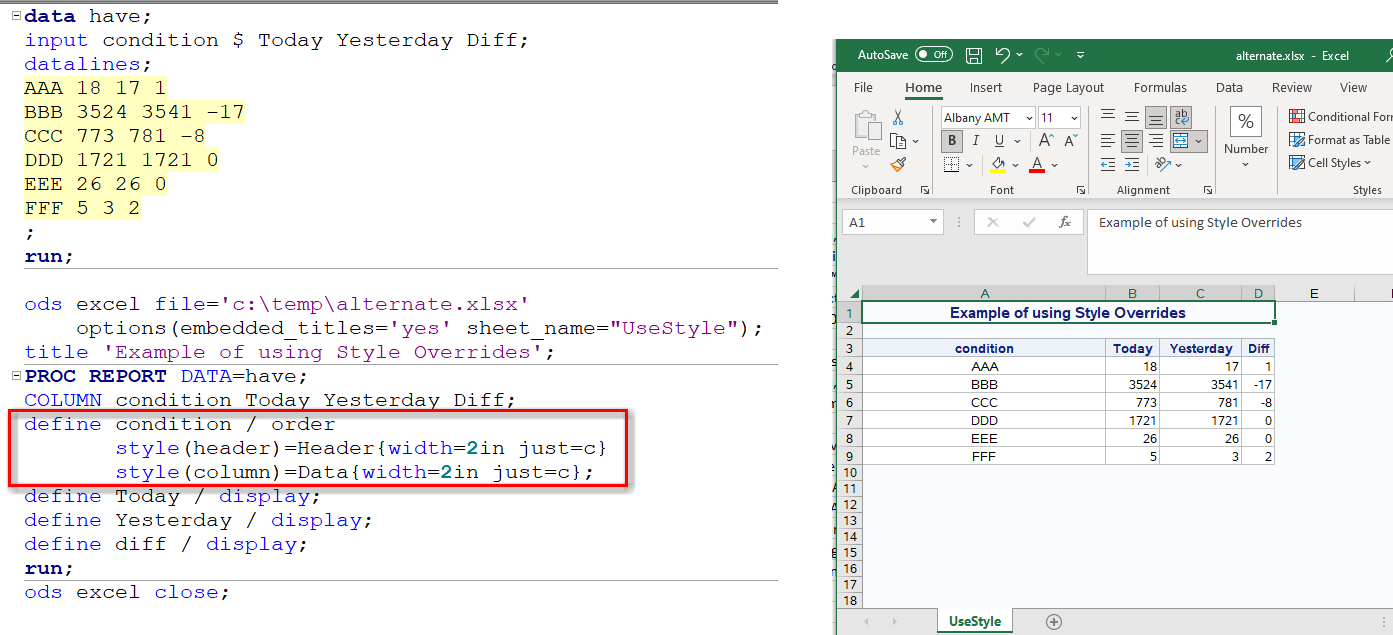Open the font size 11 dropdown
The height and width of the screenshot is (635, 1393).
click(x=1074, y=118)
